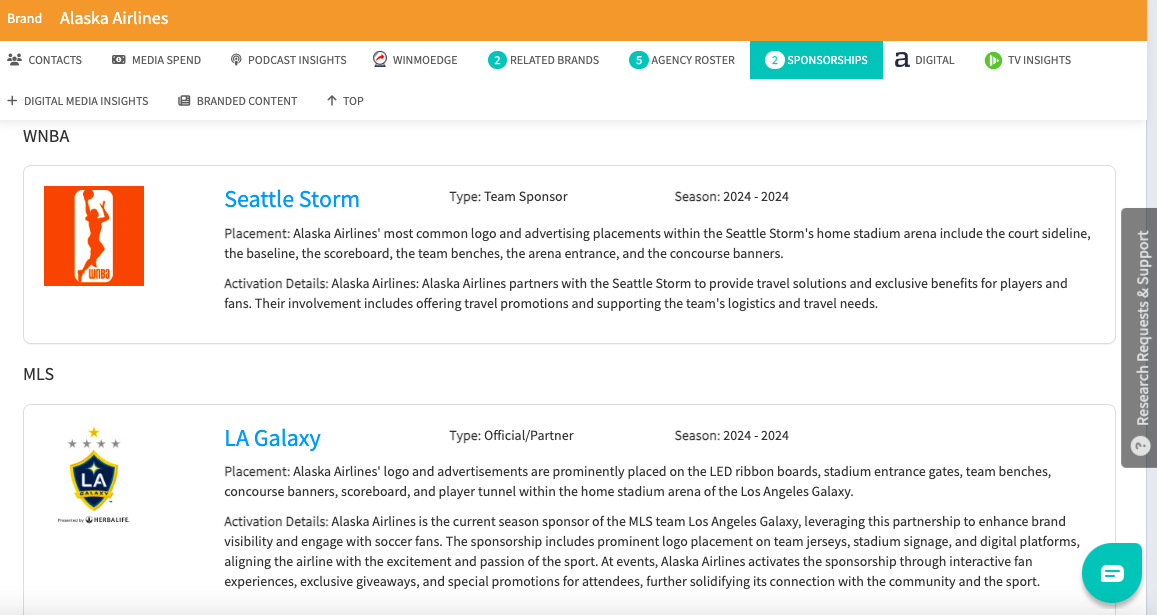Screen dimensions: 1157x615
Task: Click the up arrow icon beside Top
Action: pos(331,100)
